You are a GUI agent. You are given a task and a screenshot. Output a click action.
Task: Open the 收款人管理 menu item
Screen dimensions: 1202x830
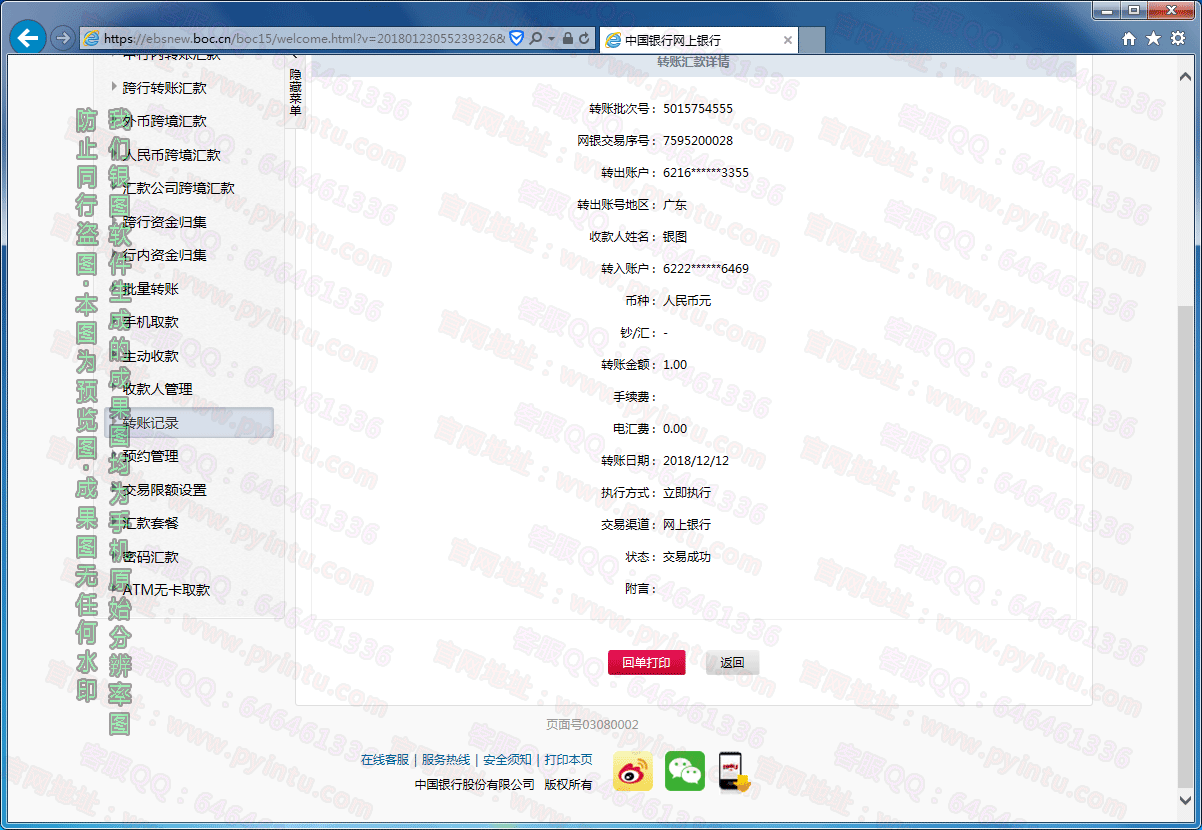coord(158,389)
